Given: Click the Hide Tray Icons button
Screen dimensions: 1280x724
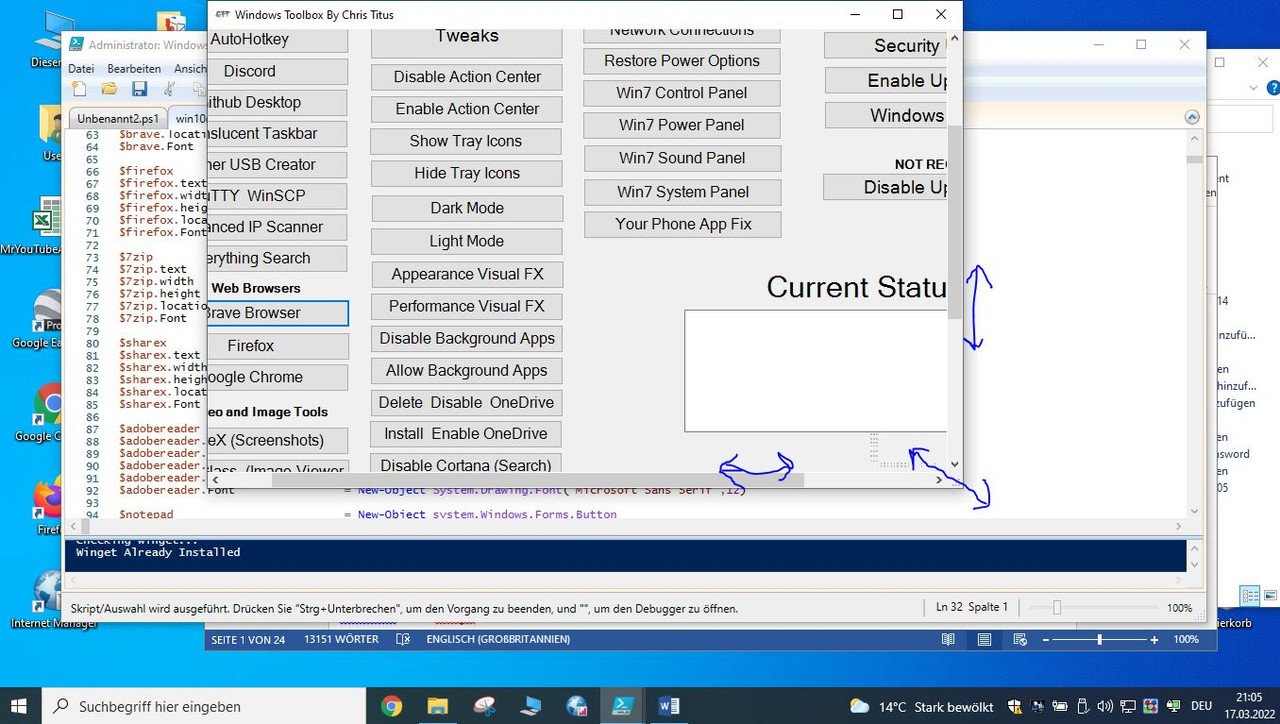Looking at the screenshot, I should click(x=467, y=173).
